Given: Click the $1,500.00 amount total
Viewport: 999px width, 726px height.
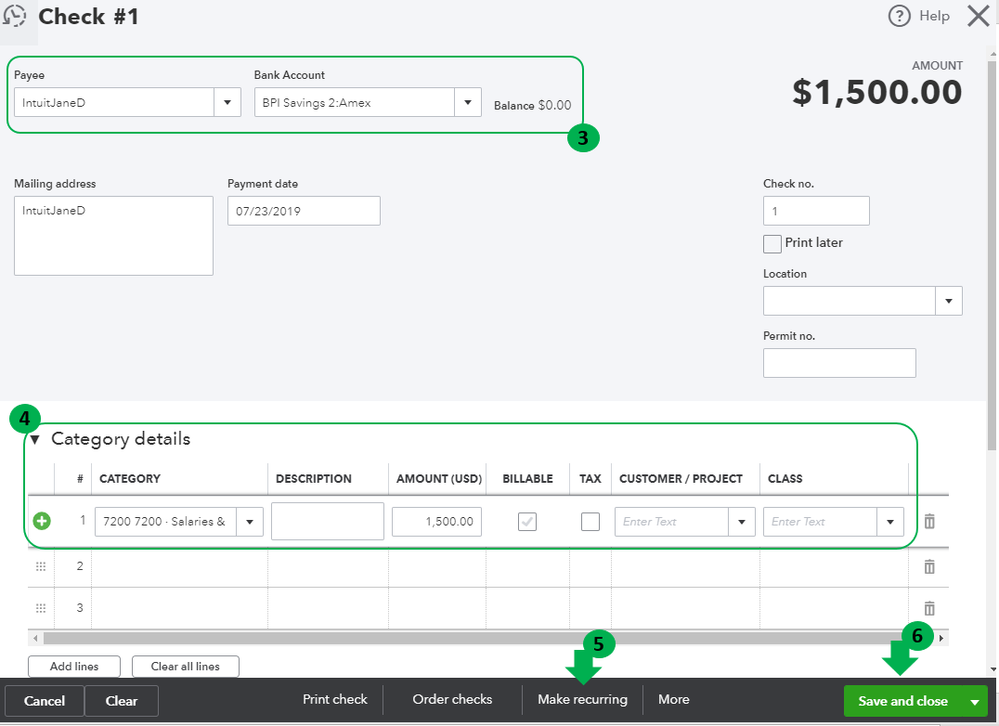Looking at the screenshot, I should [x=877, y=92].
